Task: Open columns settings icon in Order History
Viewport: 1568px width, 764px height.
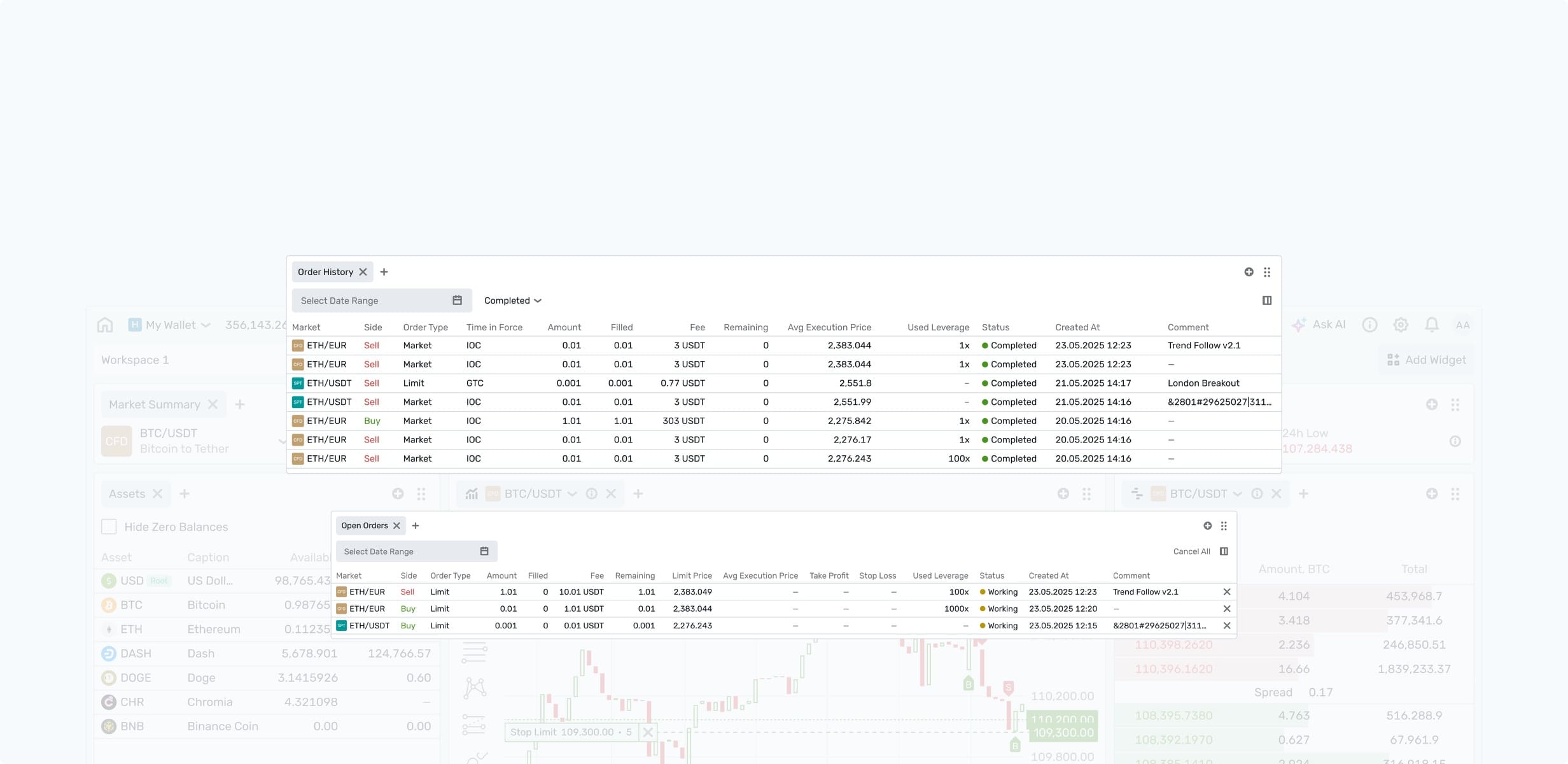Action: [1267, 301]
